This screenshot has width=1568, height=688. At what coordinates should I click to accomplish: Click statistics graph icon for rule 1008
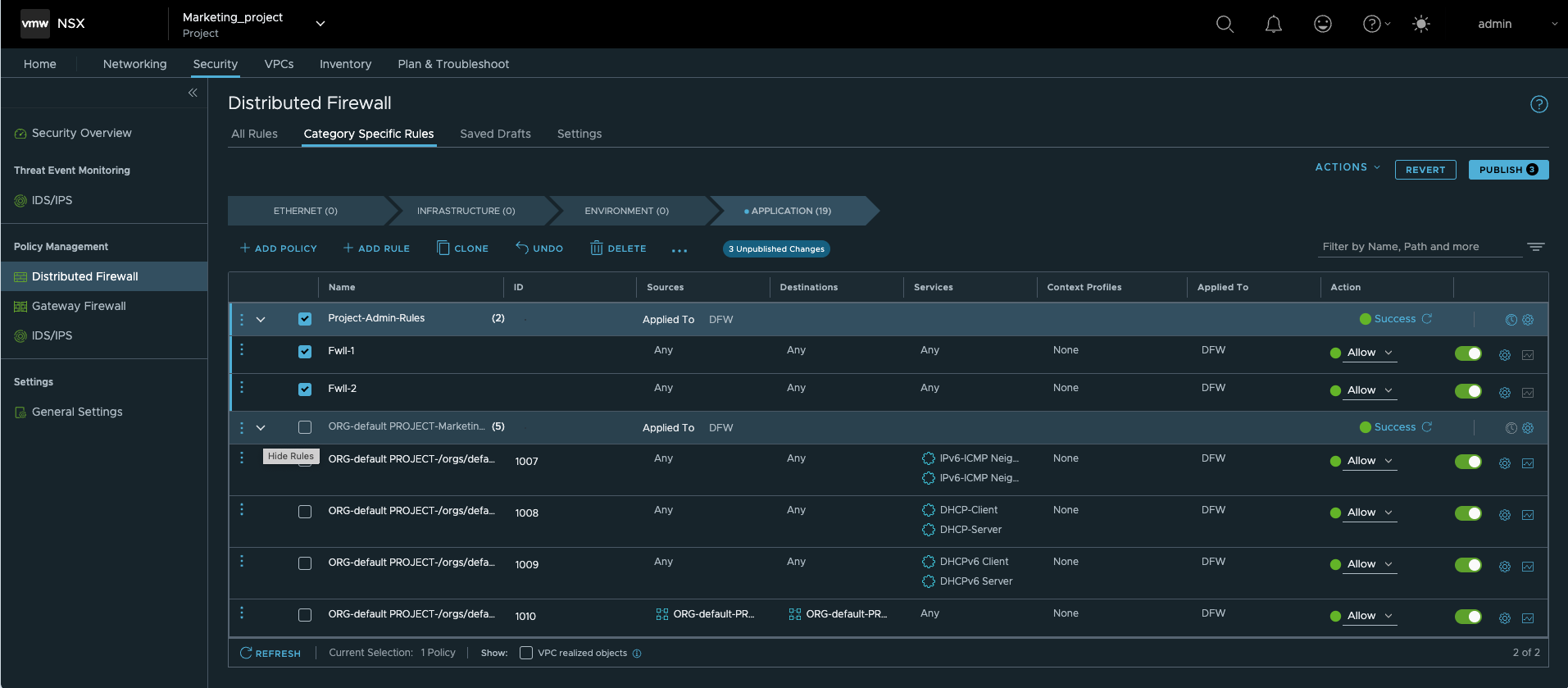(1528, 515)
